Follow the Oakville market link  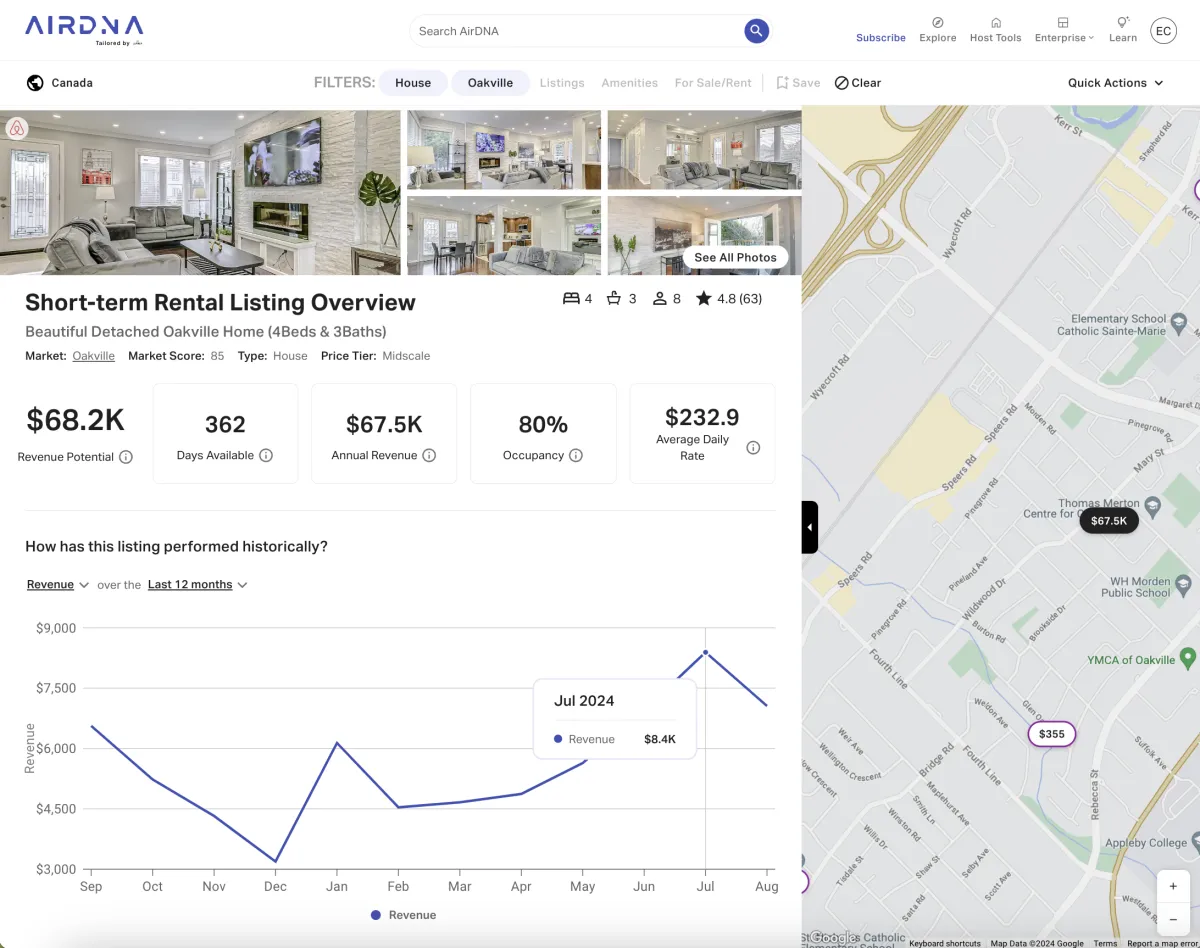(x=93, y=356)
